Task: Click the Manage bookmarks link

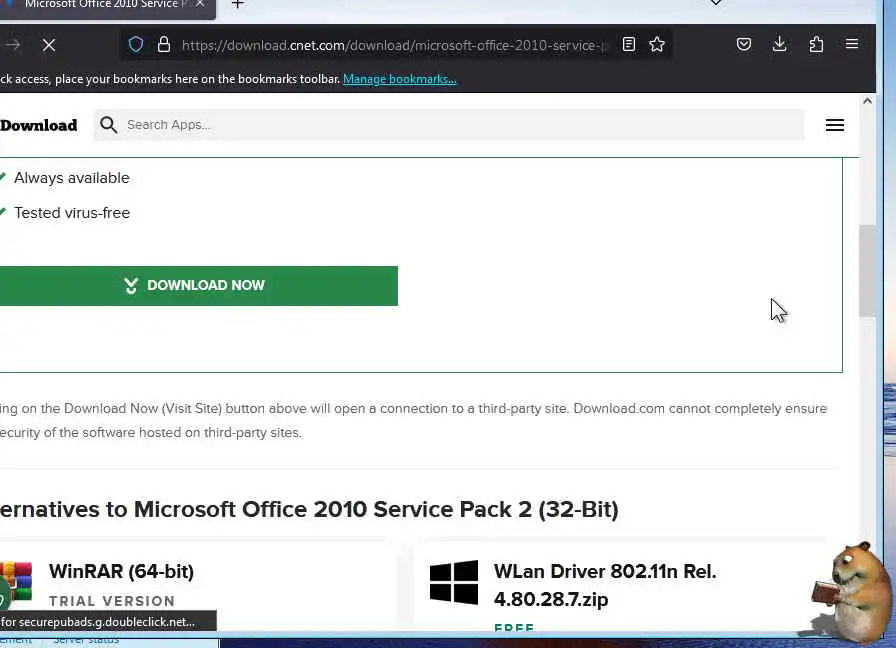Action: click(399, 79)
